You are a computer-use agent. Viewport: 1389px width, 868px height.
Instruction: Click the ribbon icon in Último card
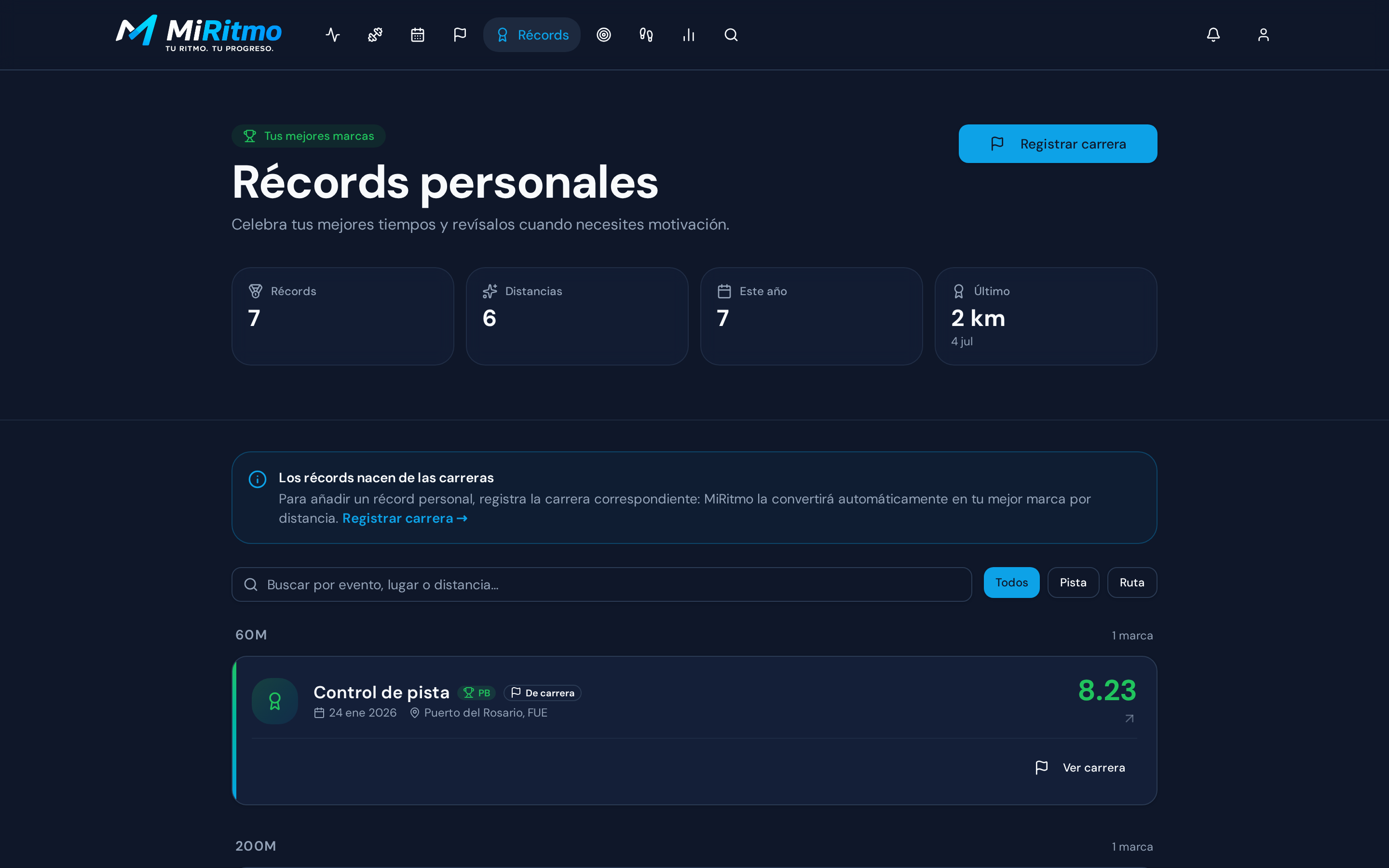click(958, 291)
